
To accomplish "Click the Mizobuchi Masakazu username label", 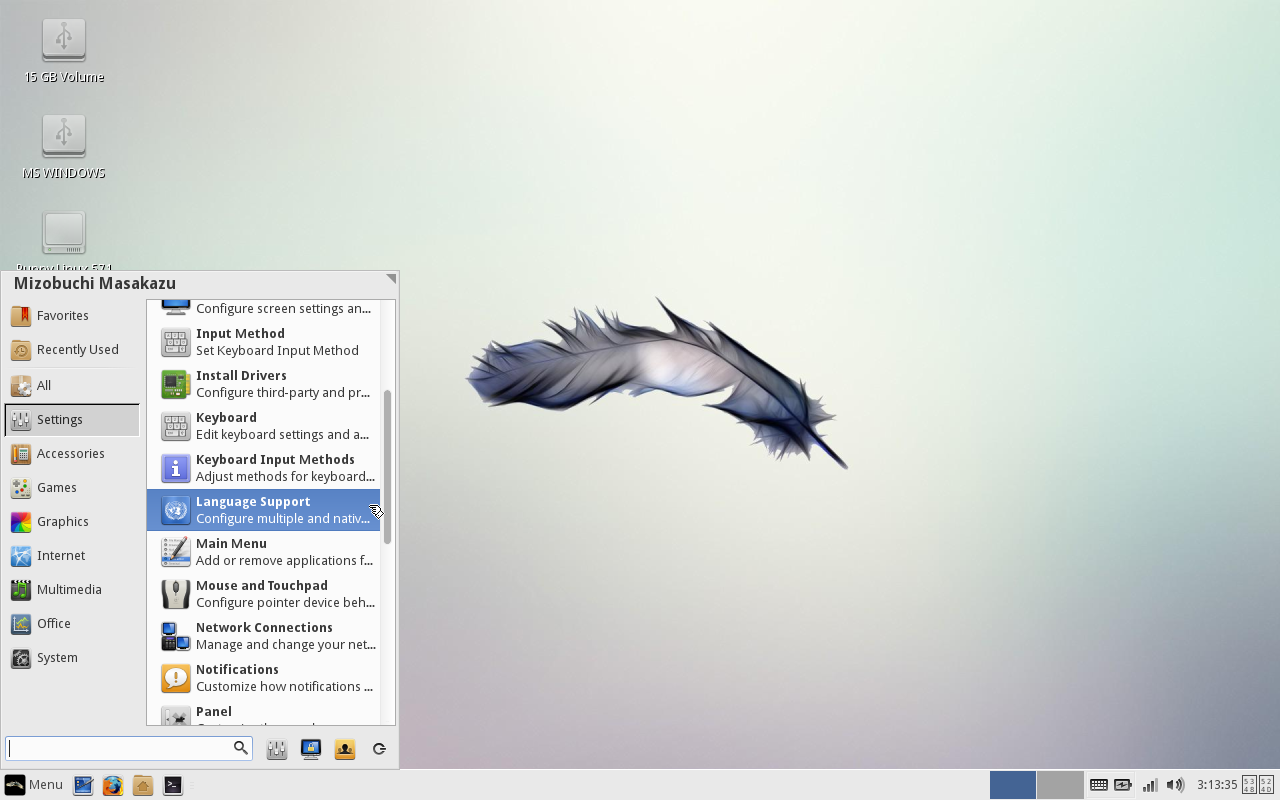I will 95,283.
